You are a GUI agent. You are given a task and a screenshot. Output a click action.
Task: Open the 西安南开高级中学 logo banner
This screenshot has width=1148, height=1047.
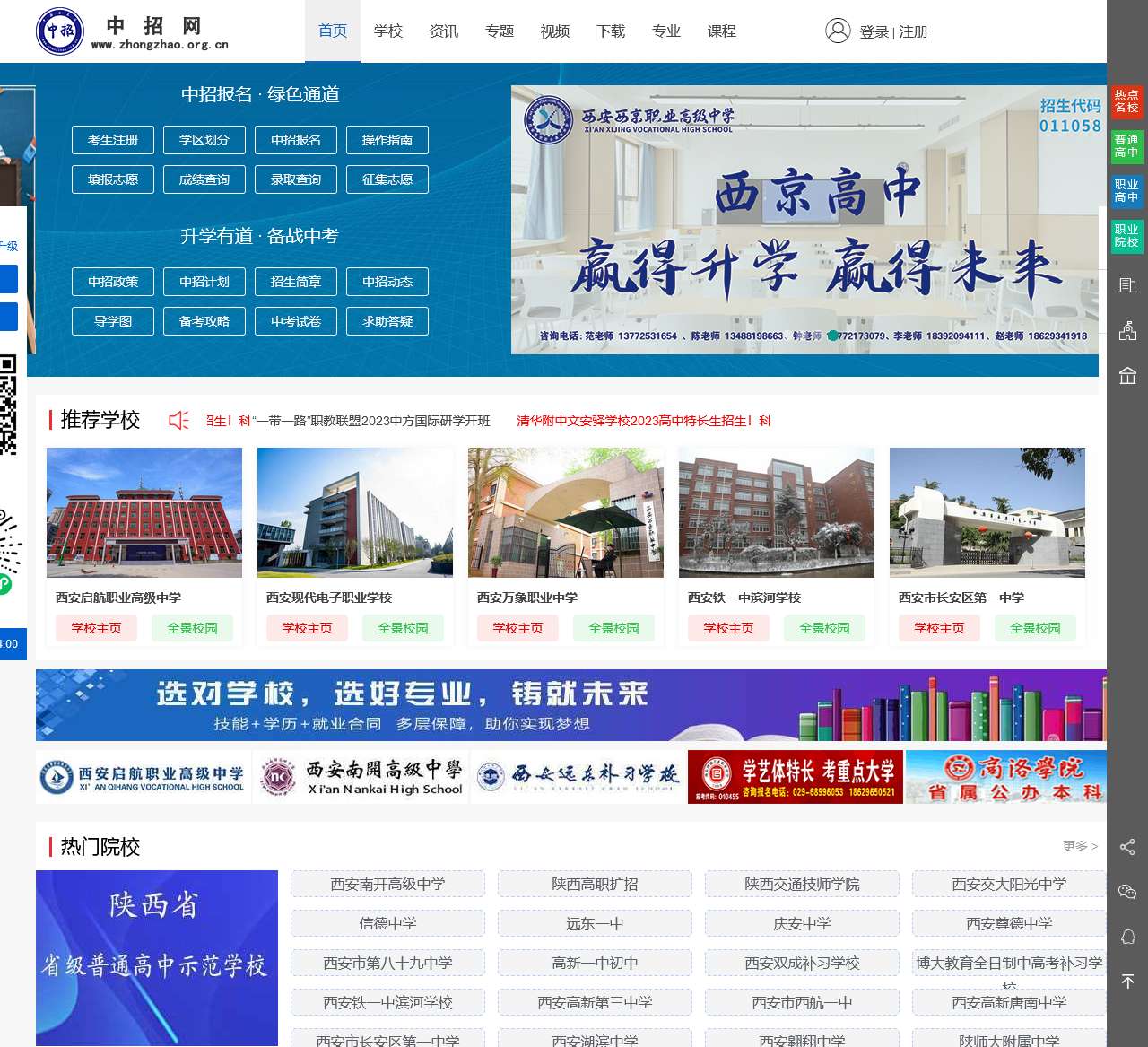coord(361,777)
